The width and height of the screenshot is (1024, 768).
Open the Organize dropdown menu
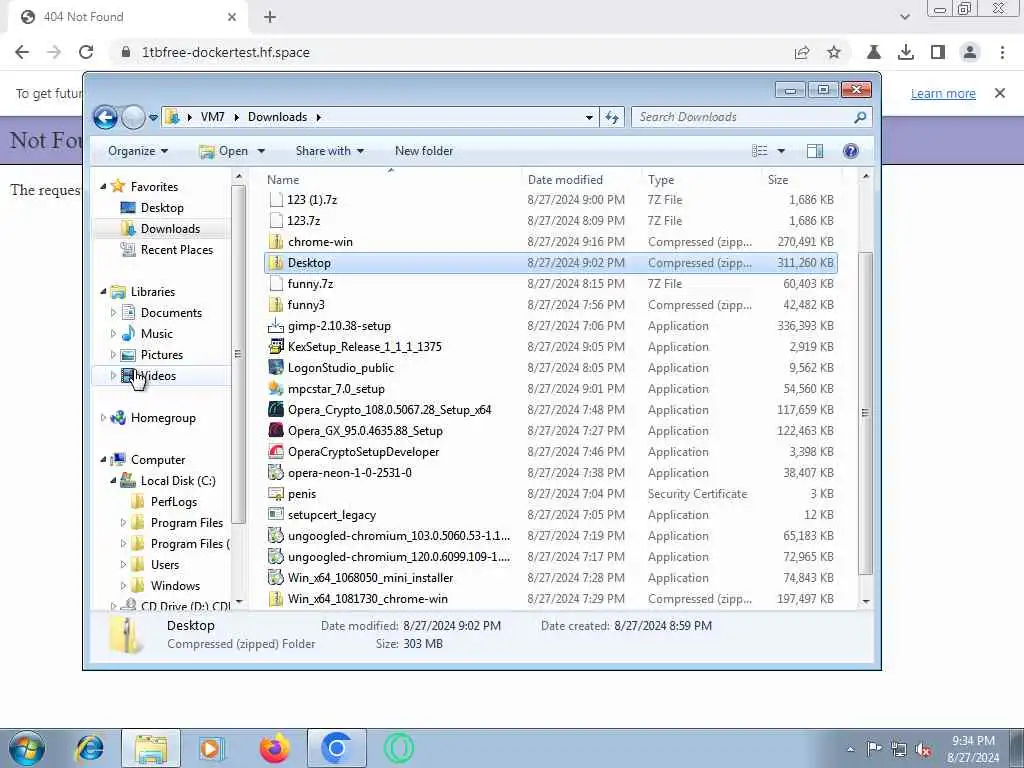coord(138,152)
